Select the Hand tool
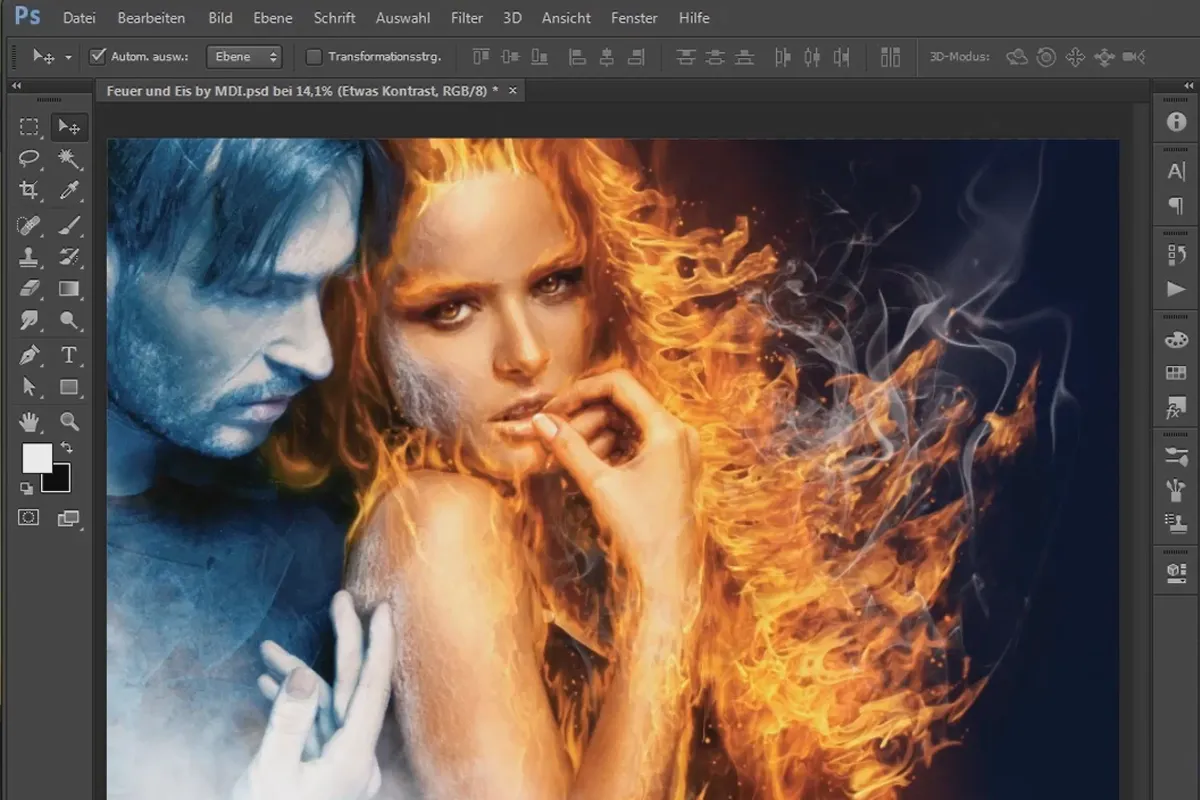This screenshot has width=1200, height=800. pos(29,420)
